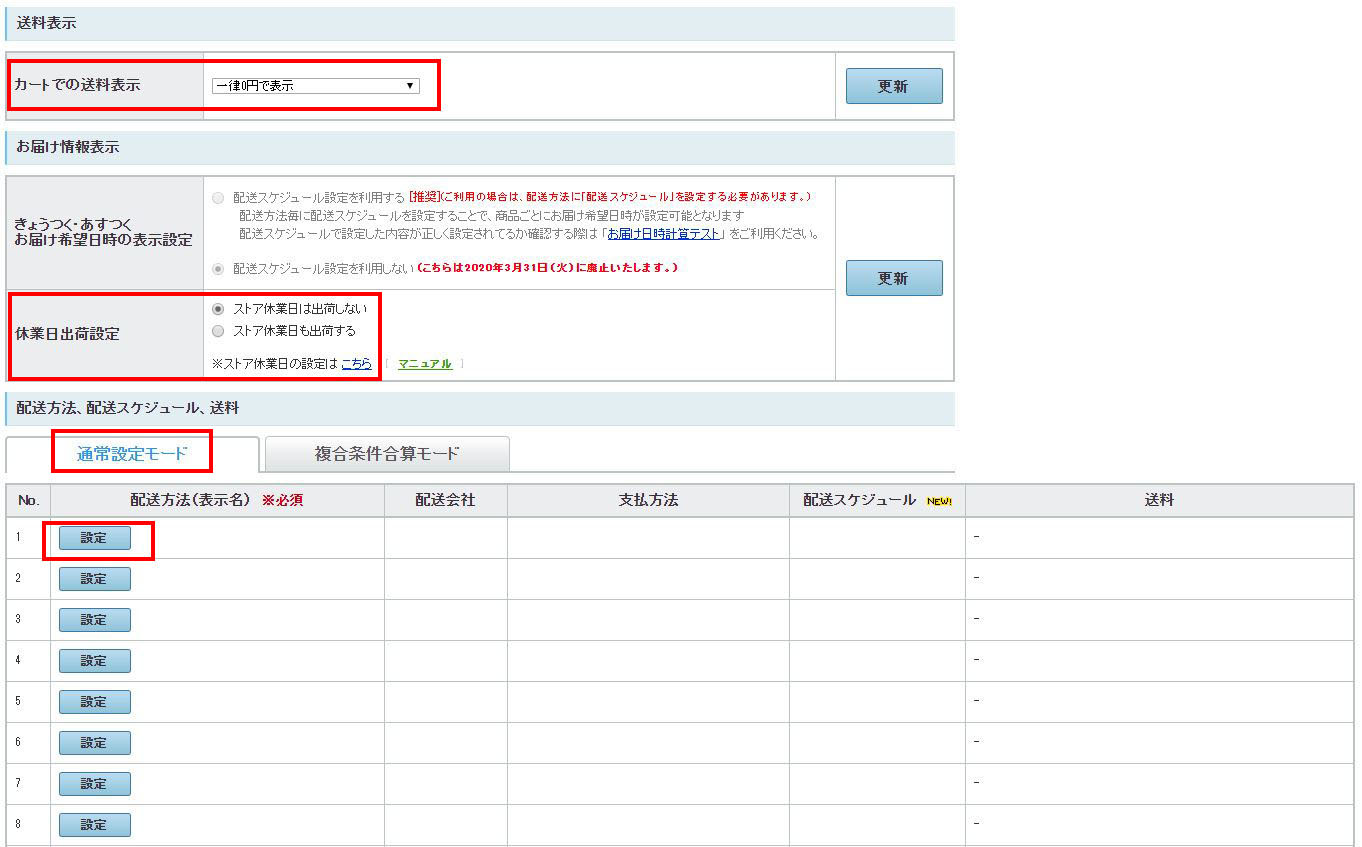Select 配送スケジュール設定を利用する radio option
Image resolution: width=1362 pixels, height=847 pixels.
218,198
